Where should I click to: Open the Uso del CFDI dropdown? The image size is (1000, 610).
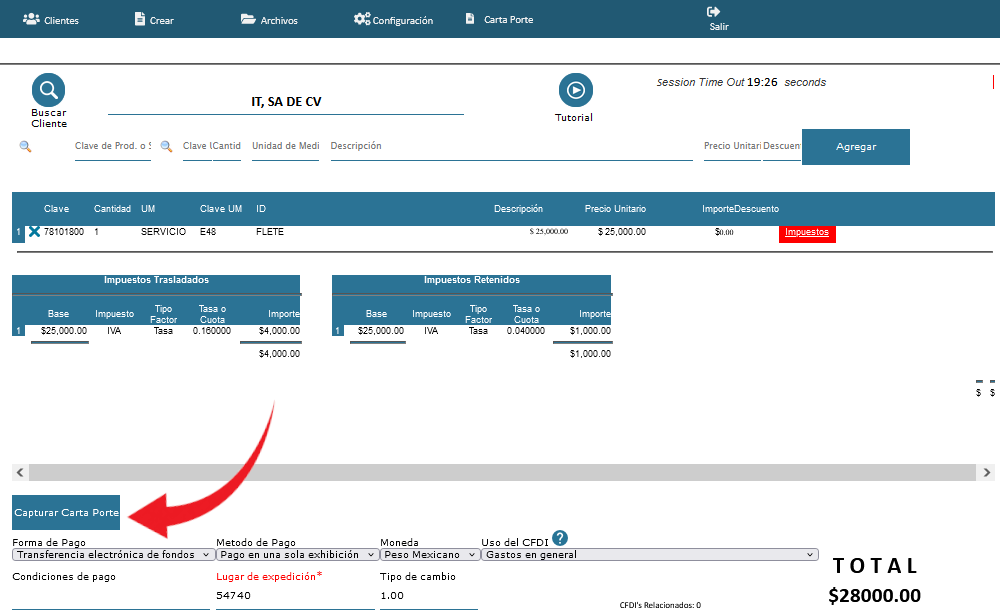(x=649, y=554)
